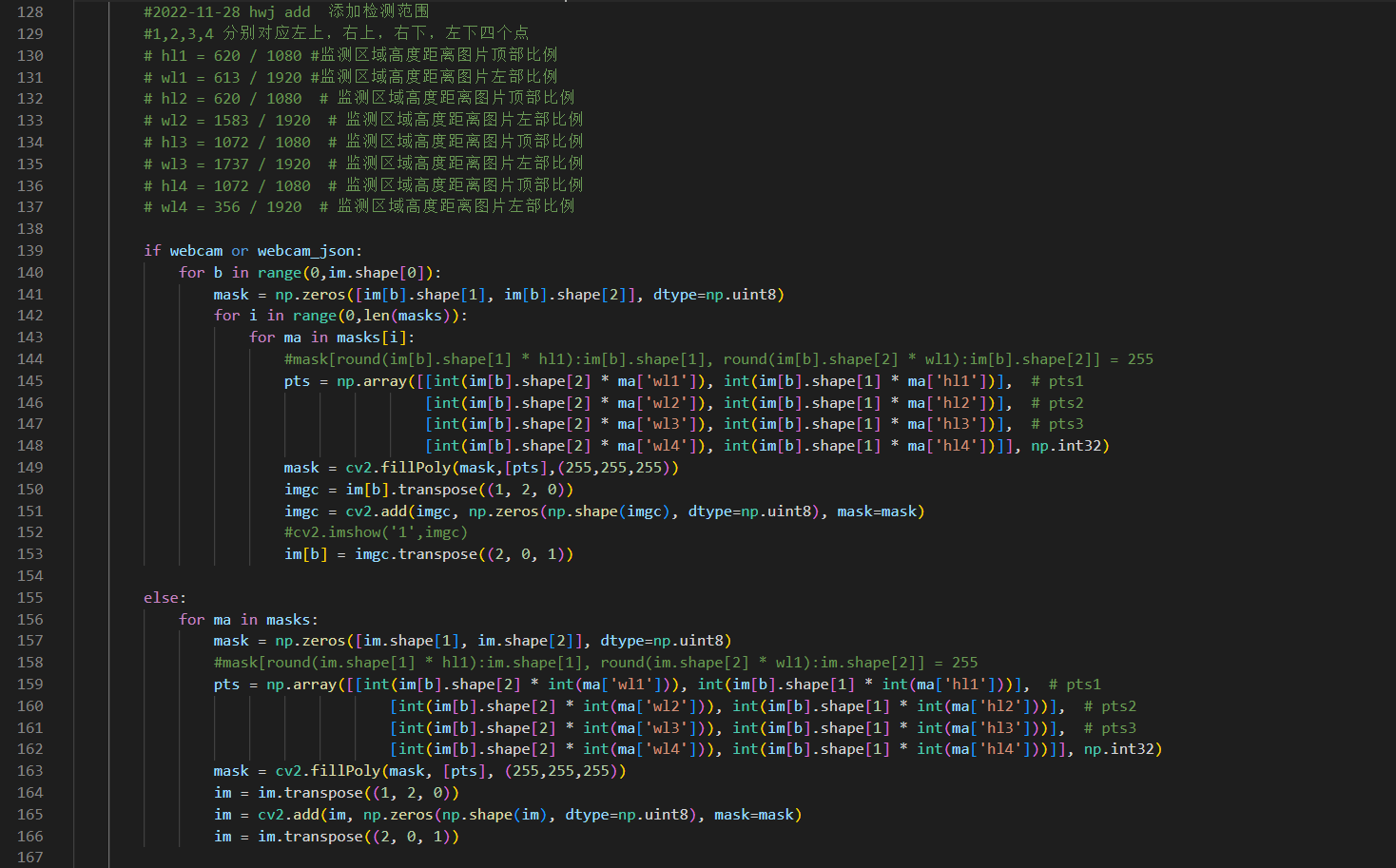Click the '# pts3' comment on line 161
The width and height of the screenshot is (1396, 868).
(1109, 728)
